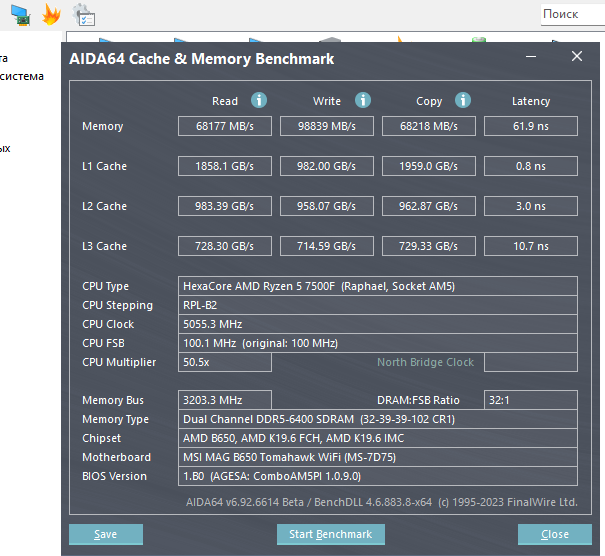Image resolution: width=605 pixels, height=556 pixels.
Task: Save the benchmark results
Action: (x=106, y=534)
